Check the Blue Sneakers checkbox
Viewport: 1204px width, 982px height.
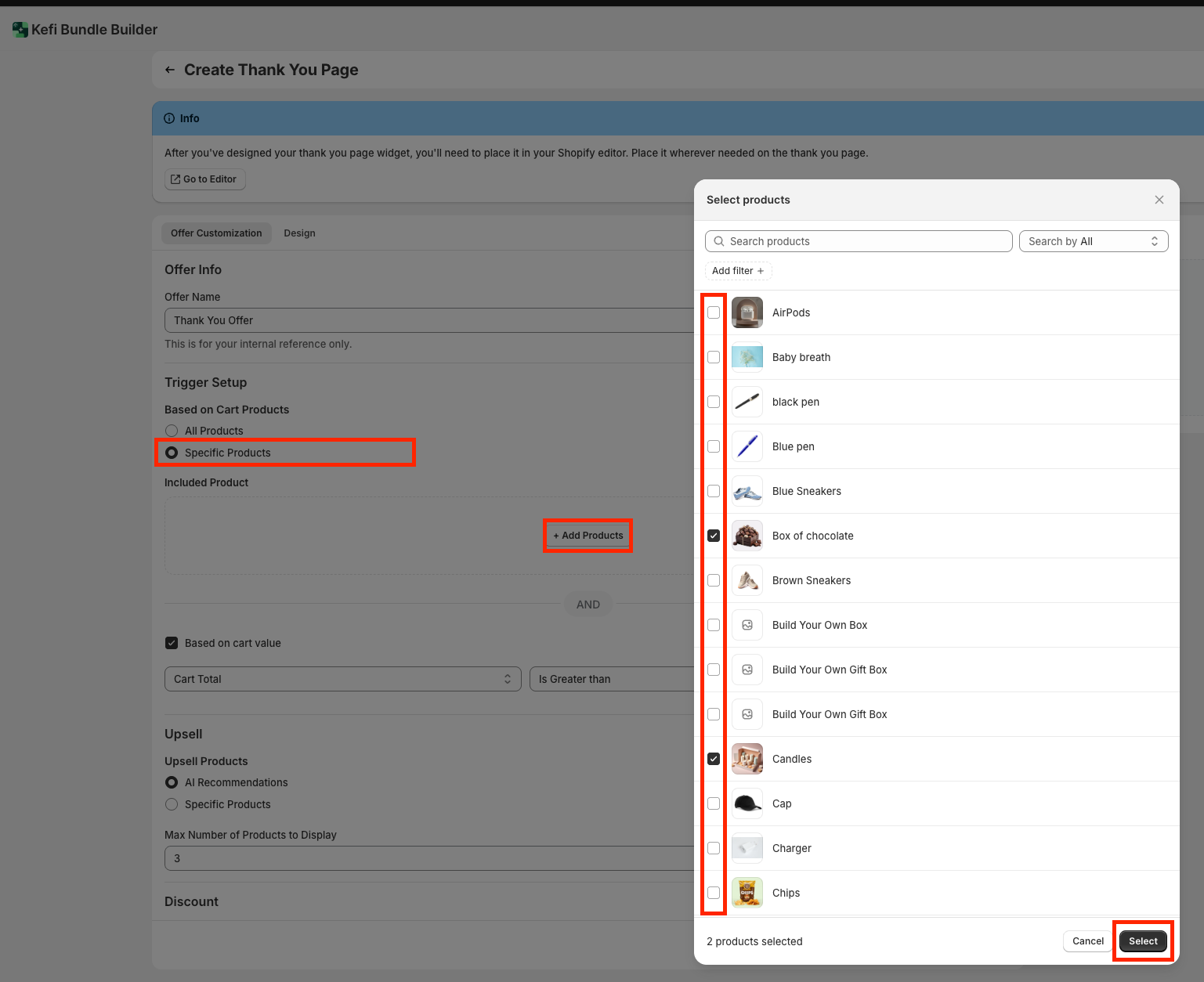tap(714, 491)
